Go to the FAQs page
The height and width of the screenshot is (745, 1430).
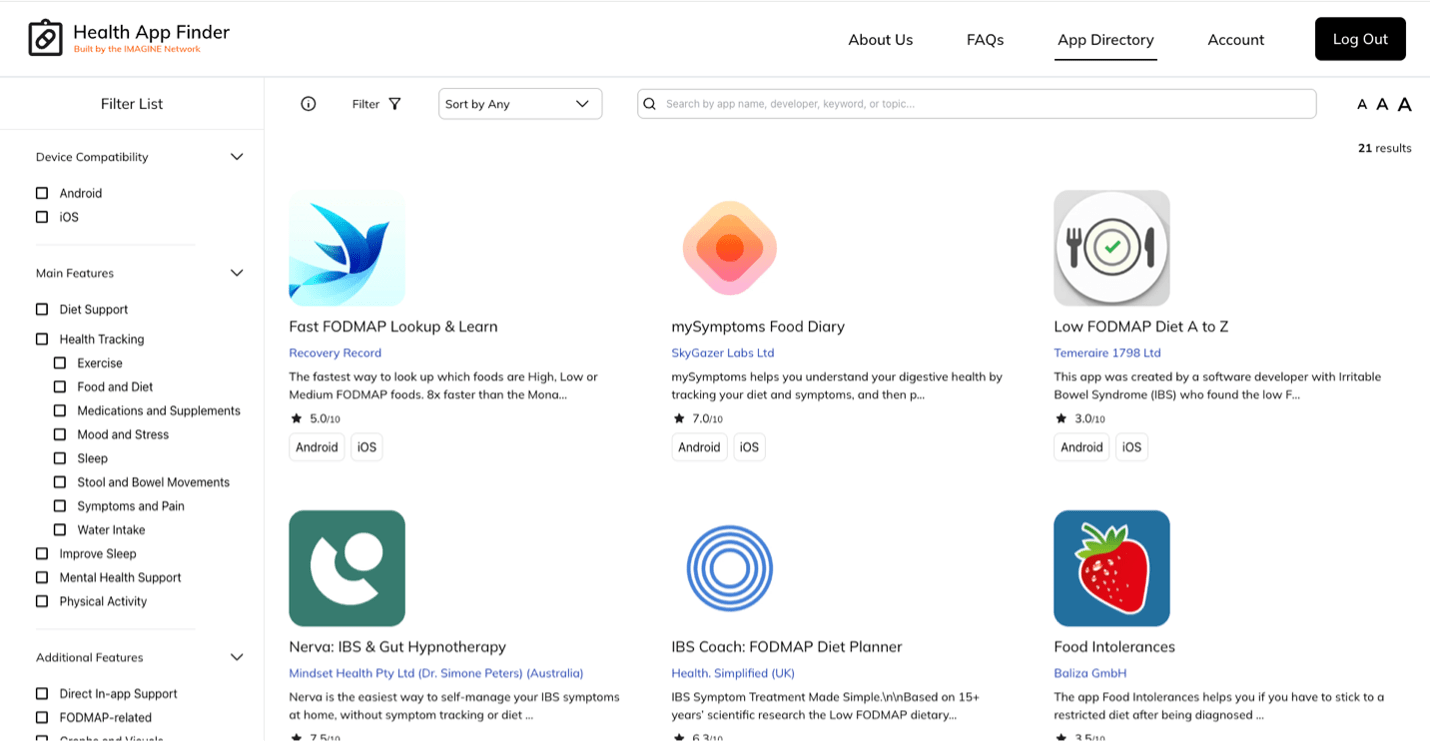(984, 40)
